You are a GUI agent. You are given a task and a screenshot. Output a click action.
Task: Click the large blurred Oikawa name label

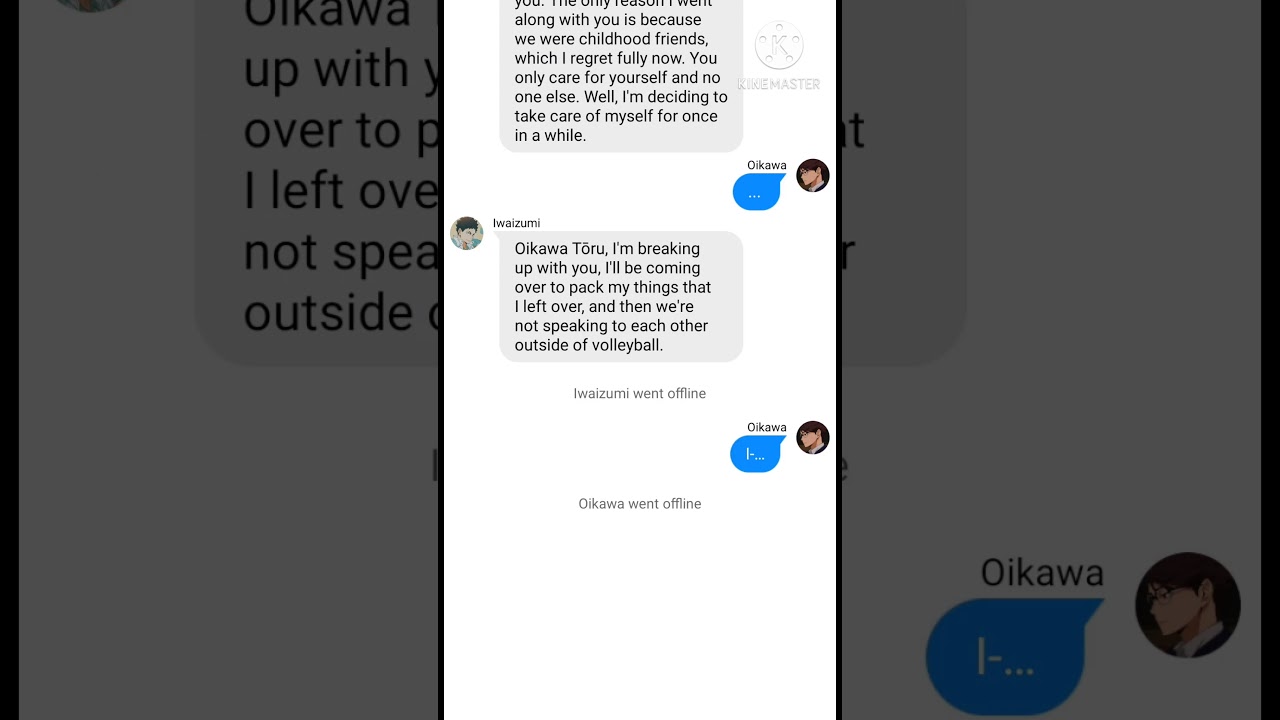pyautogui.click(x=1042, y=573)
